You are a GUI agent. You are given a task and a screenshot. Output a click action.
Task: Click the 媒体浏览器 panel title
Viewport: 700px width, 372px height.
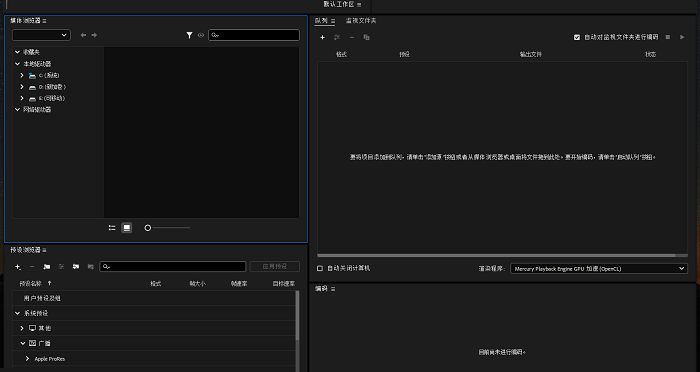coord(25,21)
